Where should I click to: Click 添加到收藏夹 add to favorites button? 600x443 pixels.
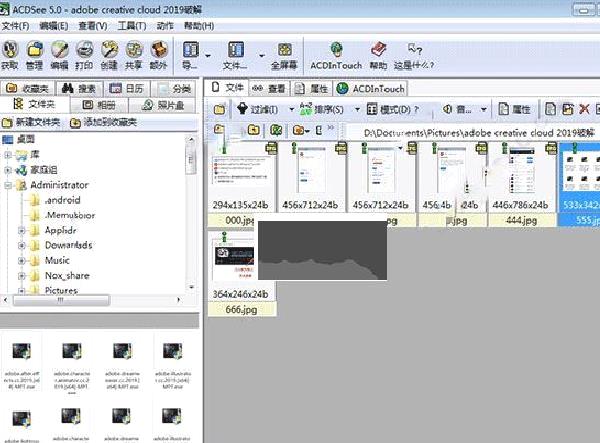tap(104, 122)
